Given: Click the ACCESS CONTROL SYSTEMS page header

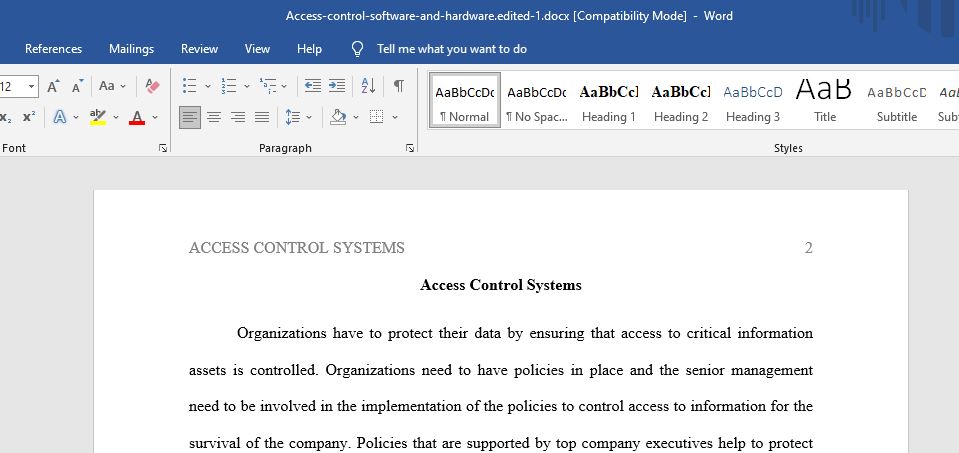Looking at the screenshot, I should point(297,248).
